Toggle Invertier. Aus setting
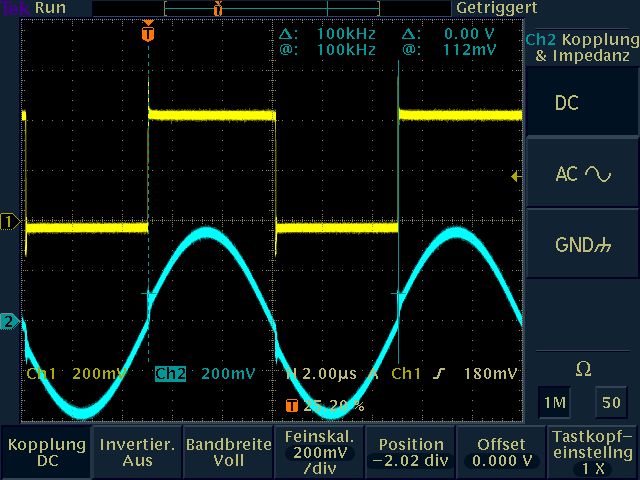 tap(136, 453)
